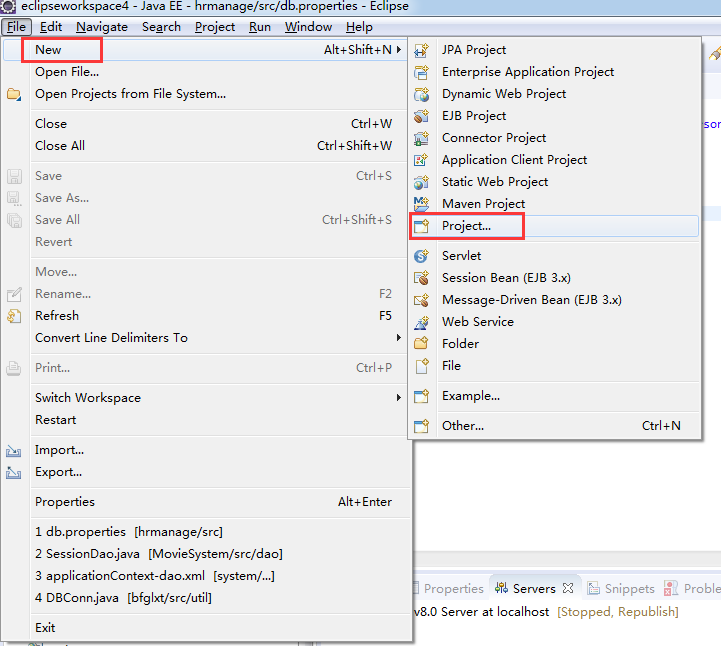721x646 pixels.
Task: Click the Open Projects folder icon
Action: click(14, 95)
